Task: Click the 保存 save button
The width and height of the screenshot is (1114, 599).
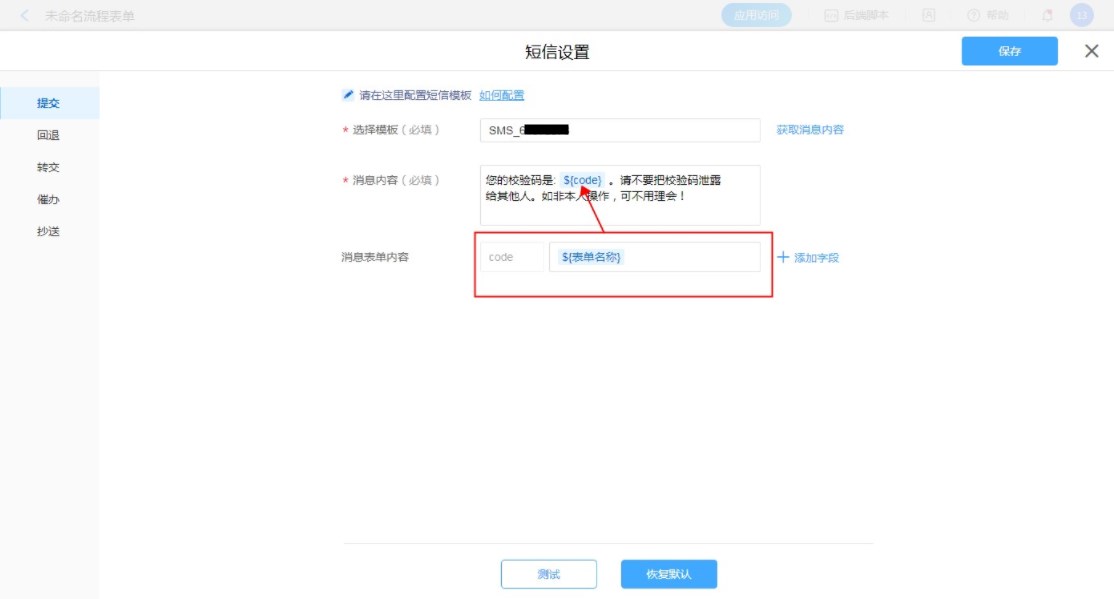Action: 1009,51
